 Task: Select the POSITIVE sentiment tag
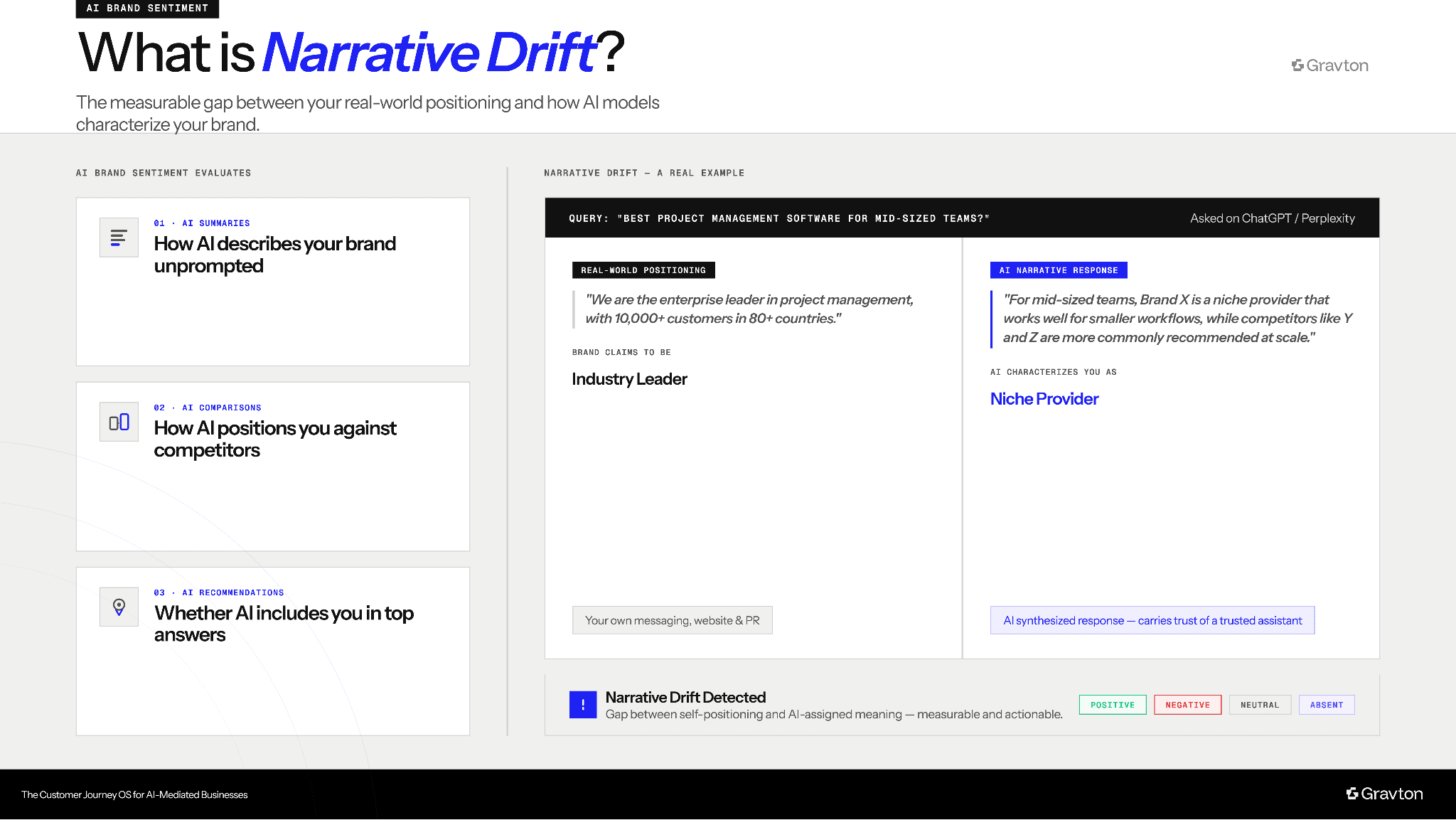coord(1112,705)
